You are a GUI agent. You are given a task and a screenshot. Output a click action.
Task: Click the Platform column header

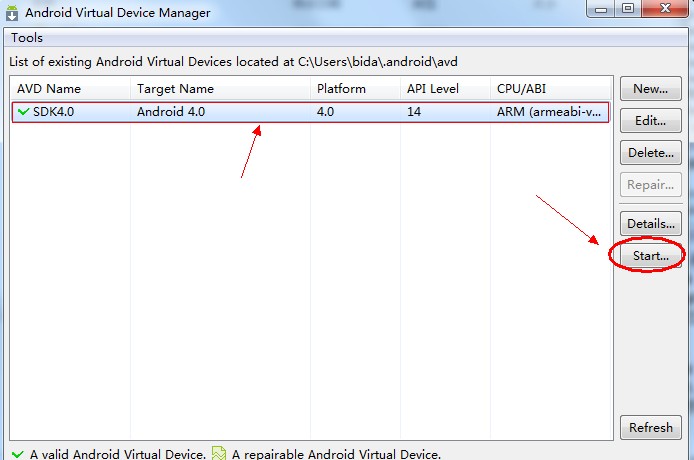pos(355,89)
